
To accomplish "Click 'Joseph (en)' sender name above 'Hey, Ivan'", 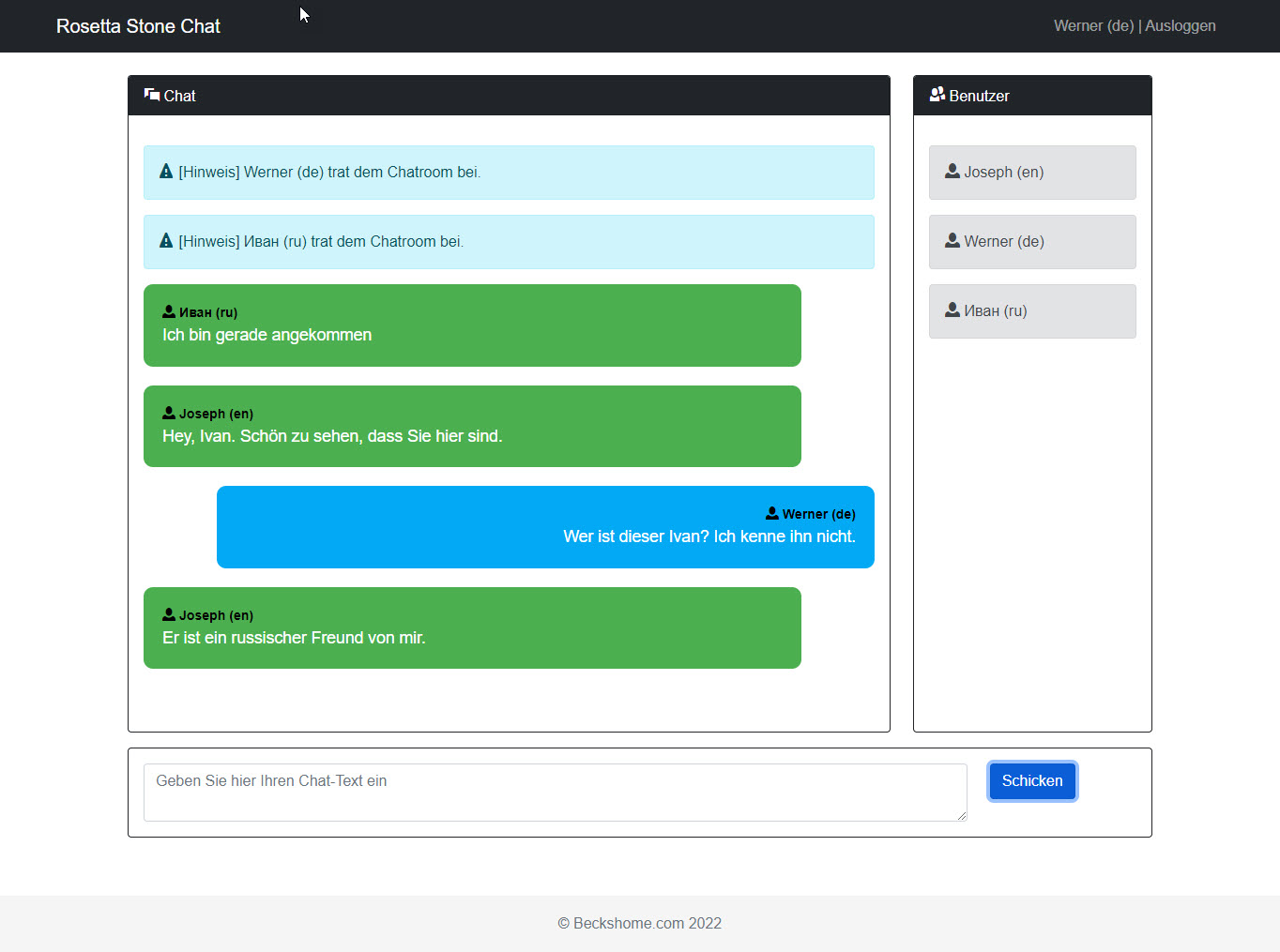I will pyautogui.click(x=216, y=414).
